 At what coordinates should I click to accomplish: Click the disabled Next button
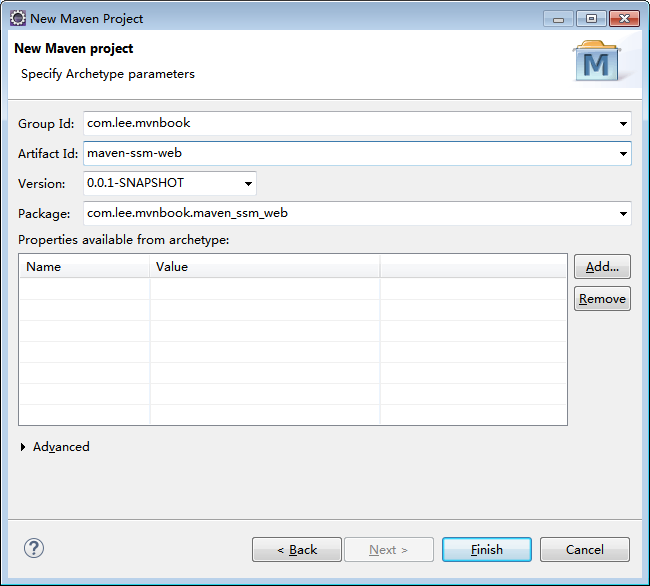coord(389,550)
